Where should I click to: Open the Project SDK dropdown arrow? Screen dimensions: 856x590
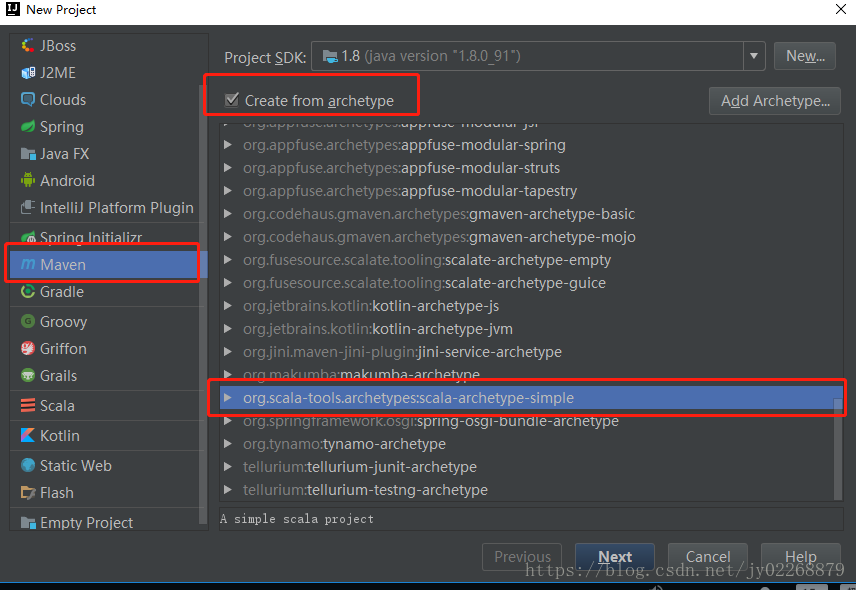pyautogui.click(x=754, y=56)
